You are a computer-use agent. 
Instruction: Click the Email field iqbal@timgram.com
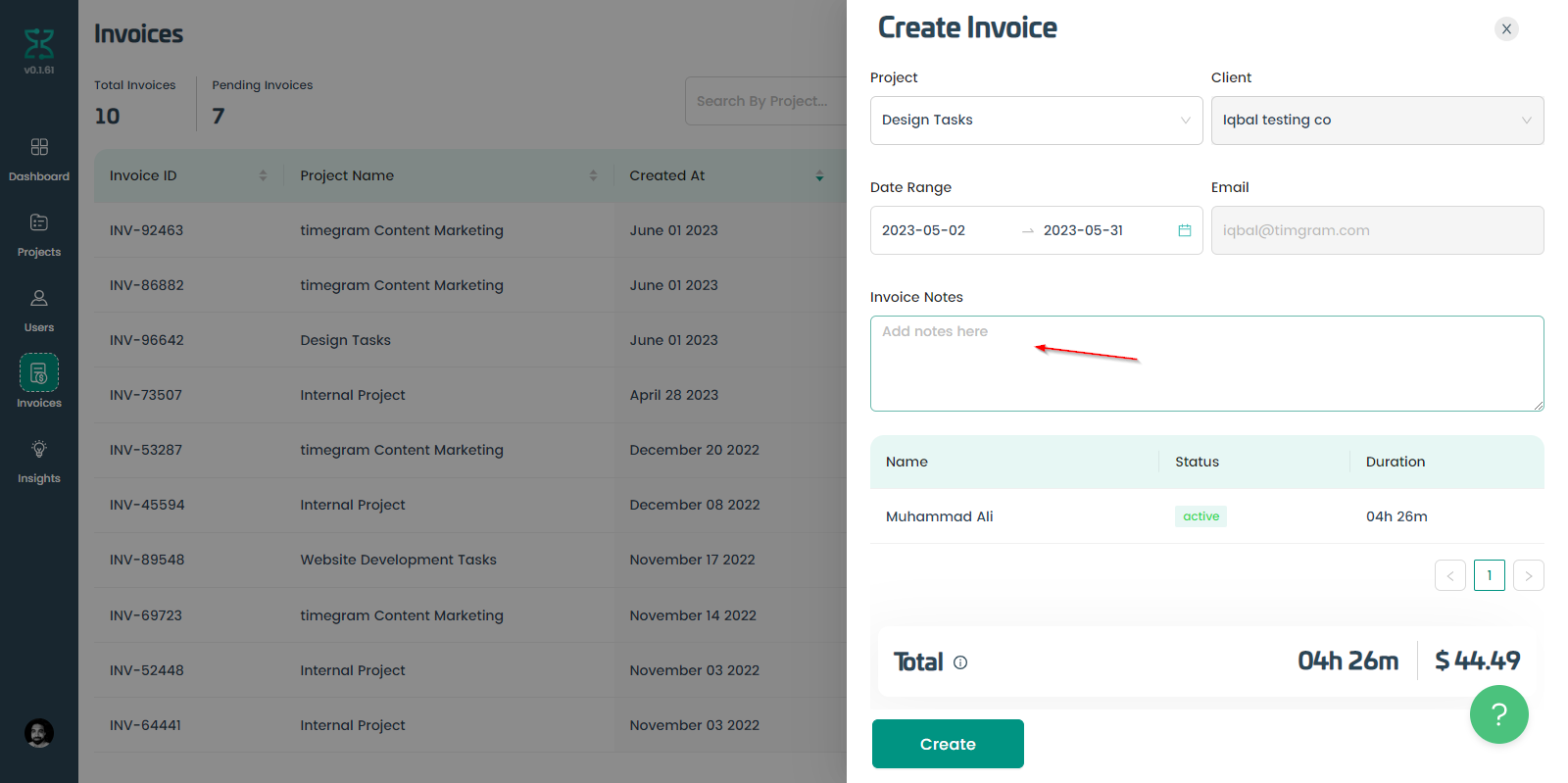(x=1377, y=230)
